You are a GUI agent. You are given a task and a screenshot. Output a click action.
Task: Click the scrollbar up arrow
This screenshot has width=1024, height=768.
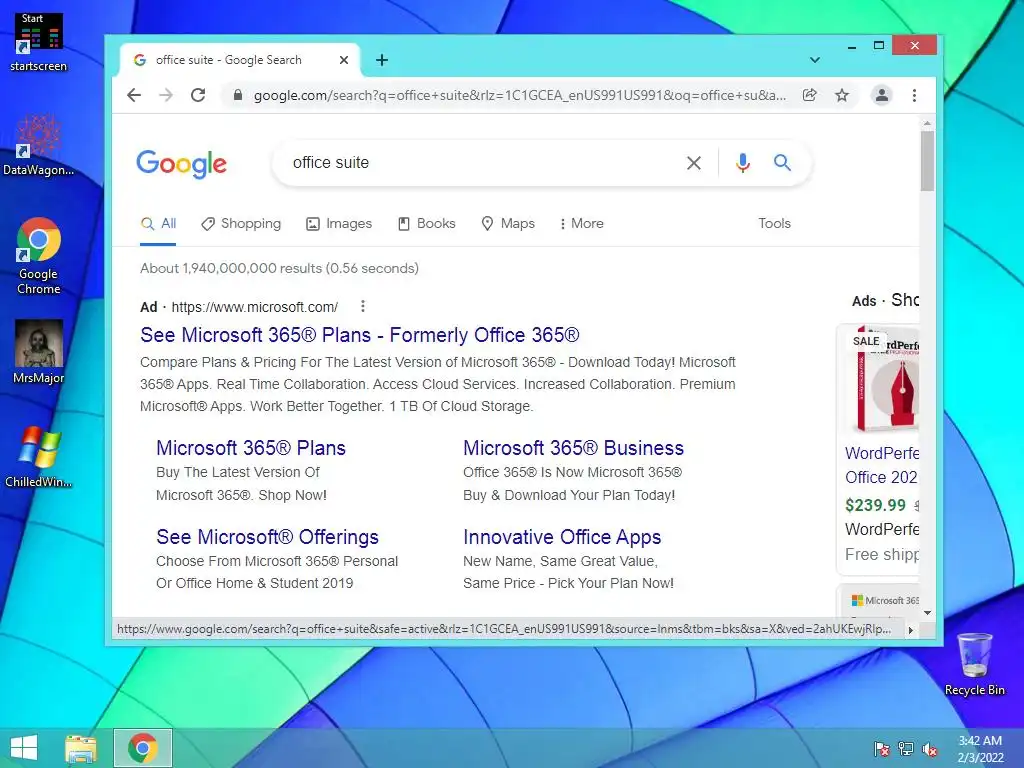click(927, 123)
